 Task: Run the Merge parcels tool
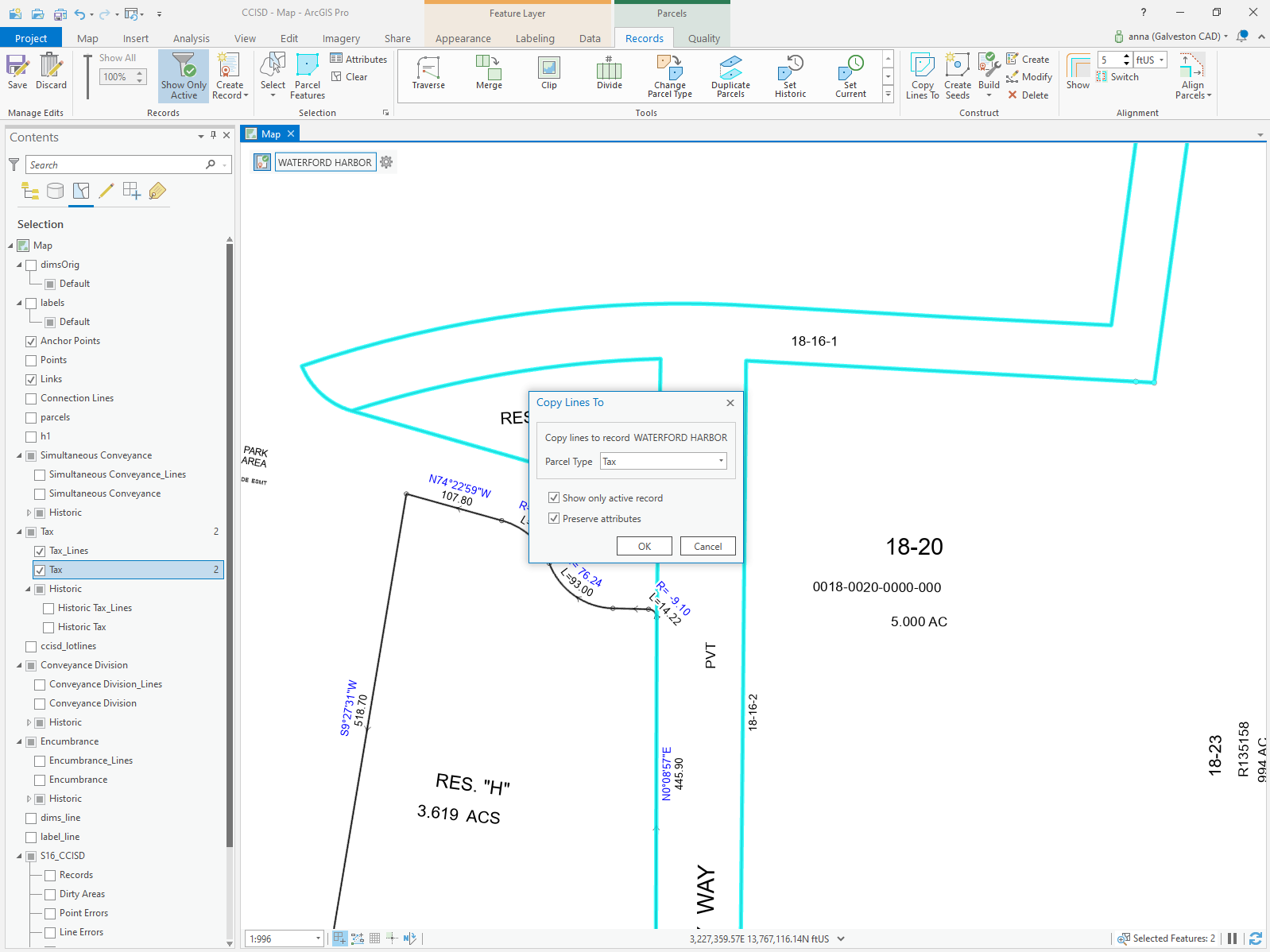(489, 73)
